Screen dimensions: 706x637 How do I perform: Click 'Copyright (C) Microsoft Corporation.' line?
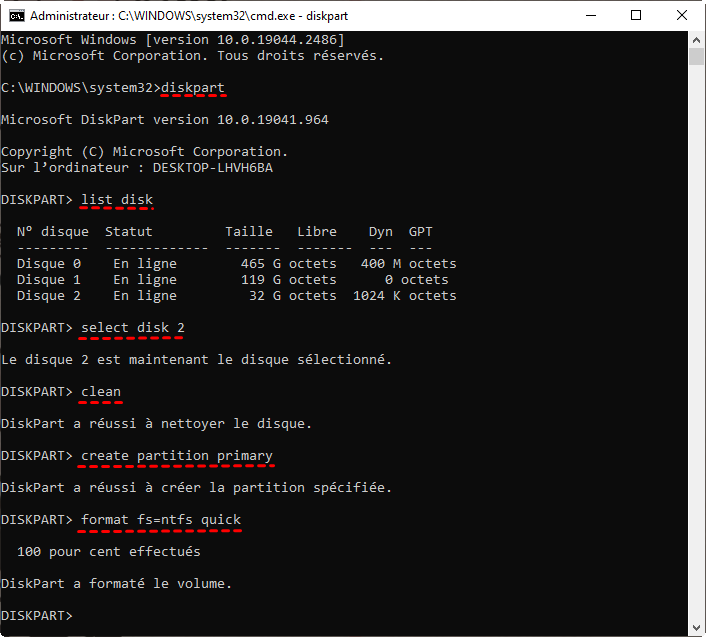point(144,151)
